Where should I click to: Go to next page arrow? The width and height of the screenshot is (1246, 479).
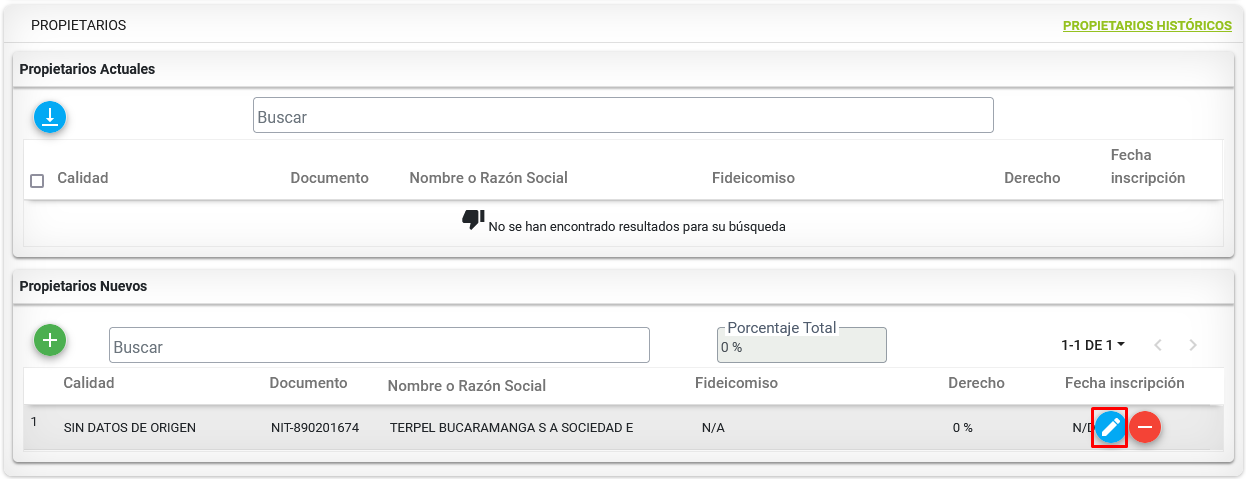(1193, 345)
